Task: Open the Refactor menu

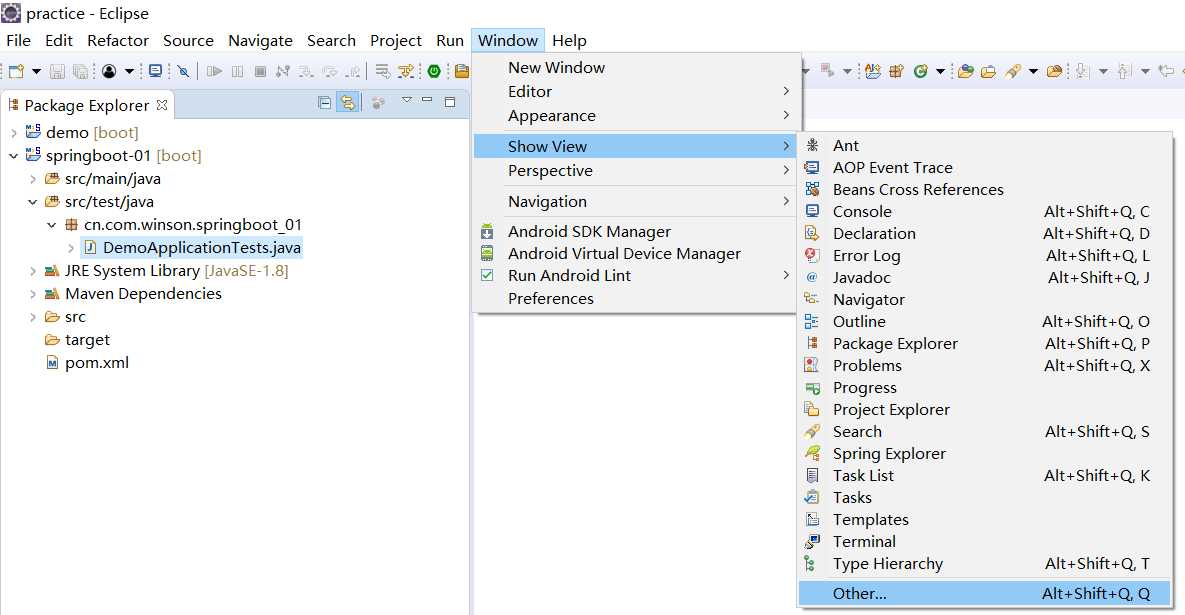Action: 118,41
